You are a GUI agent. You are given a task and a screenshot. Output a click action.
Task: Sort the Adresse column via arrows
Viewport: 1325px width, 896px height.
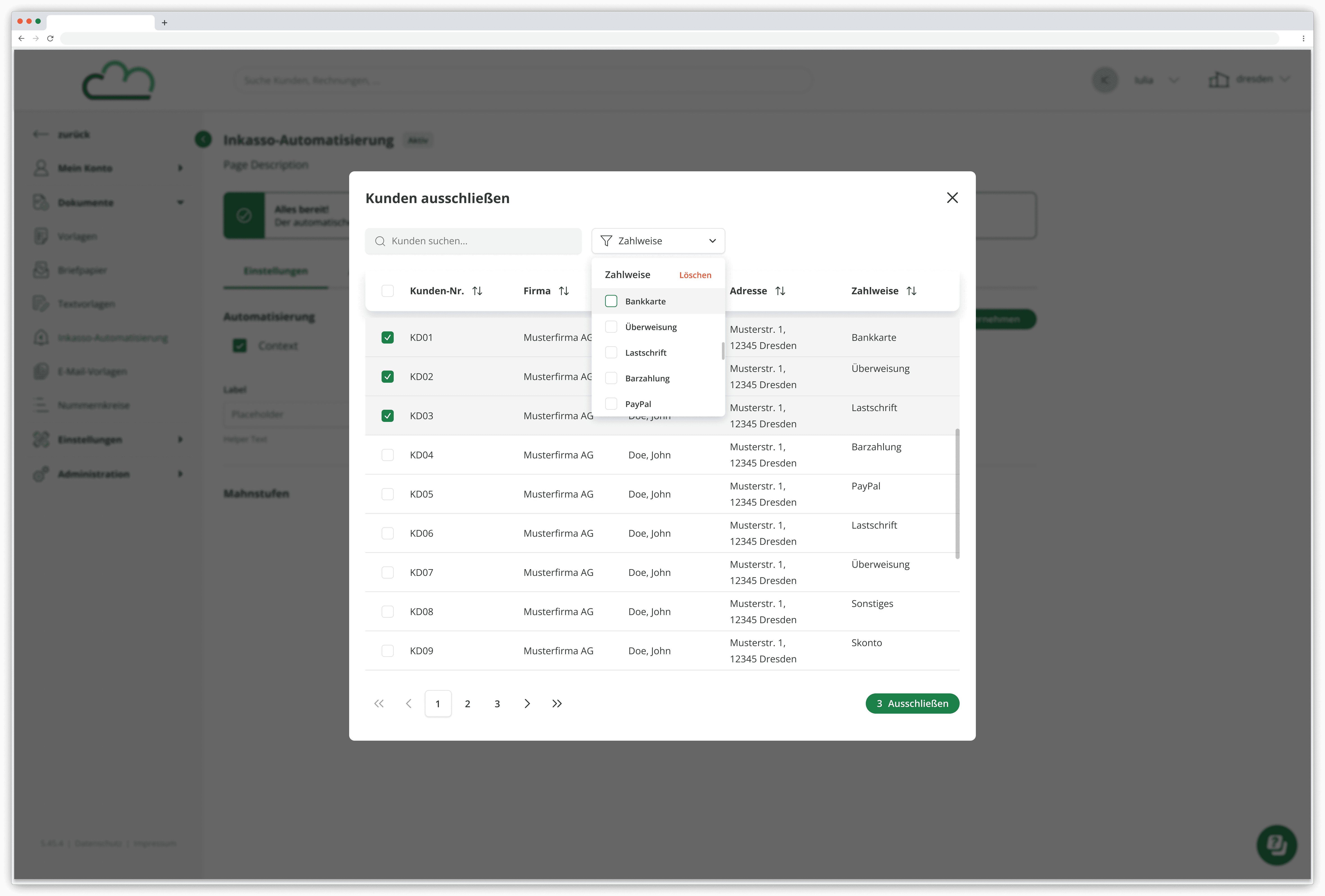[x=780, y=291]
